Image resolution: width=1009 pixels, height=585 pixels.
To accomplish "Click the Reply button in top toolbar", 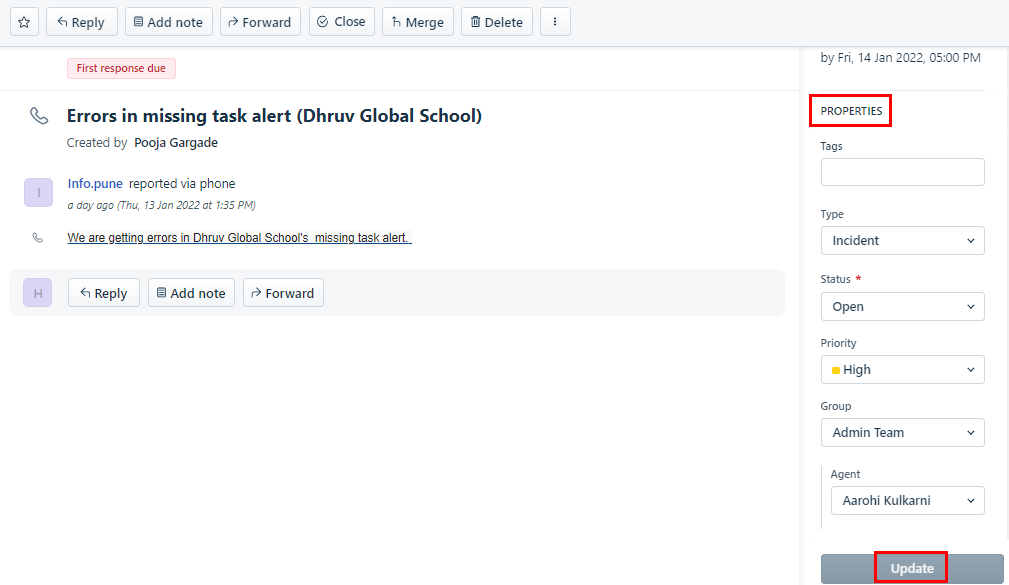I will 81,22.
